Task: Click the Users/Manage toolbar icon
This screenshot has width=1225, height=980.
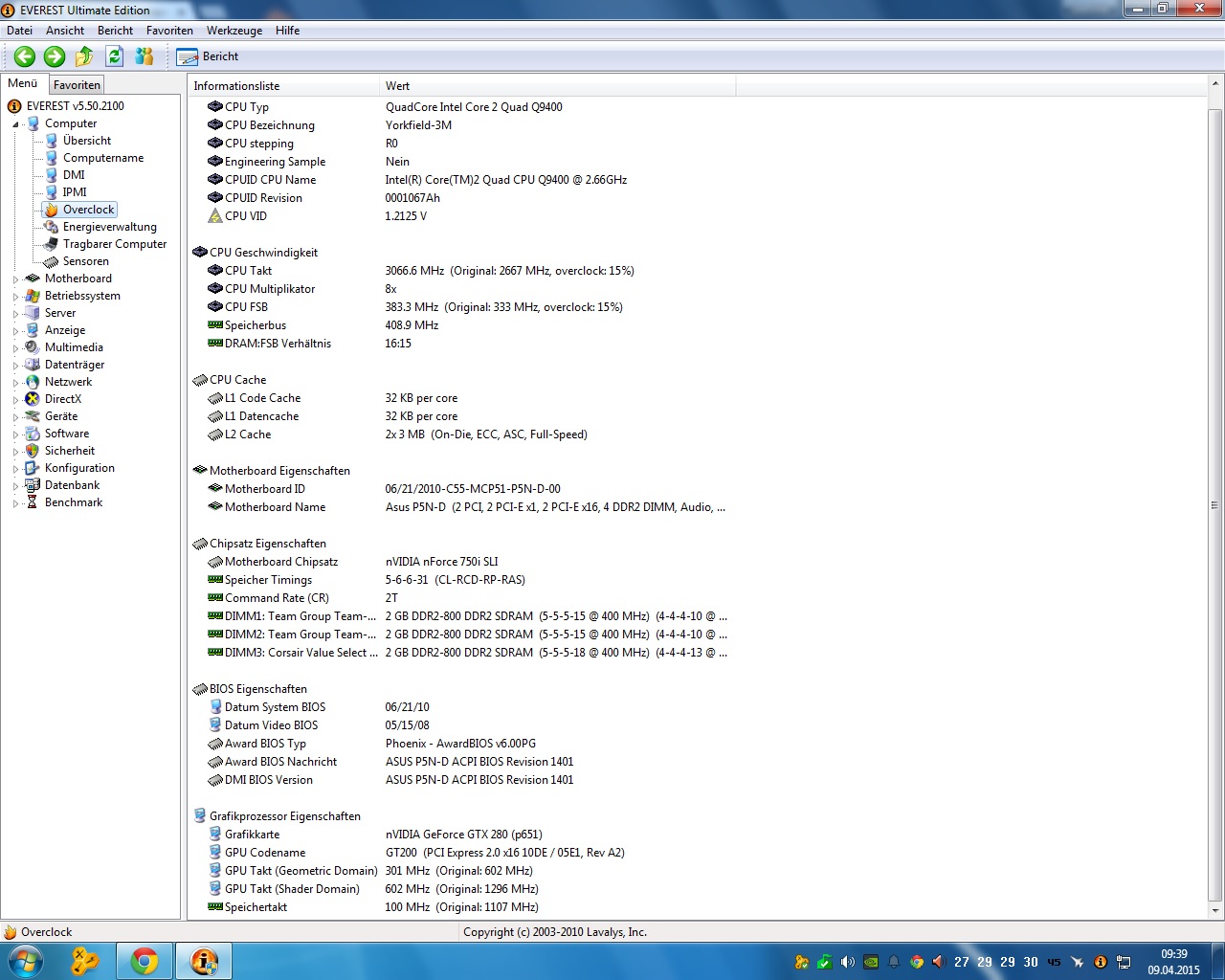Action: pos(144,56)
